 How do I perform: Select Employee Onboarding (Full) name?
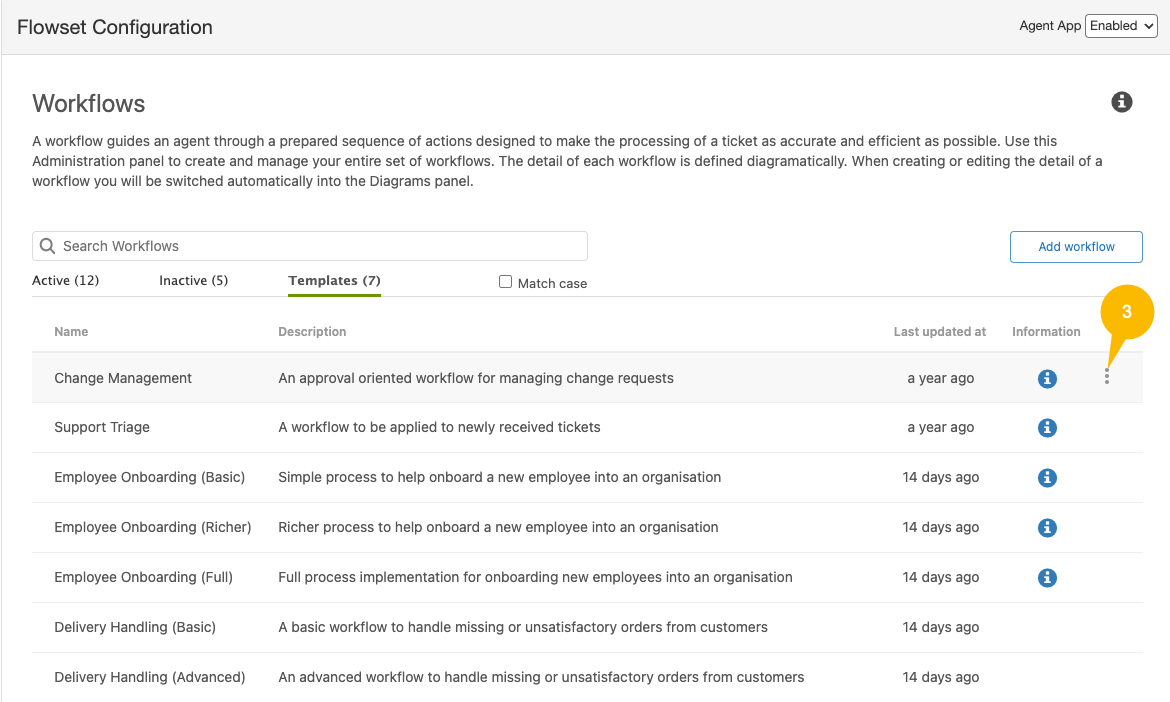tap(143, 577)
